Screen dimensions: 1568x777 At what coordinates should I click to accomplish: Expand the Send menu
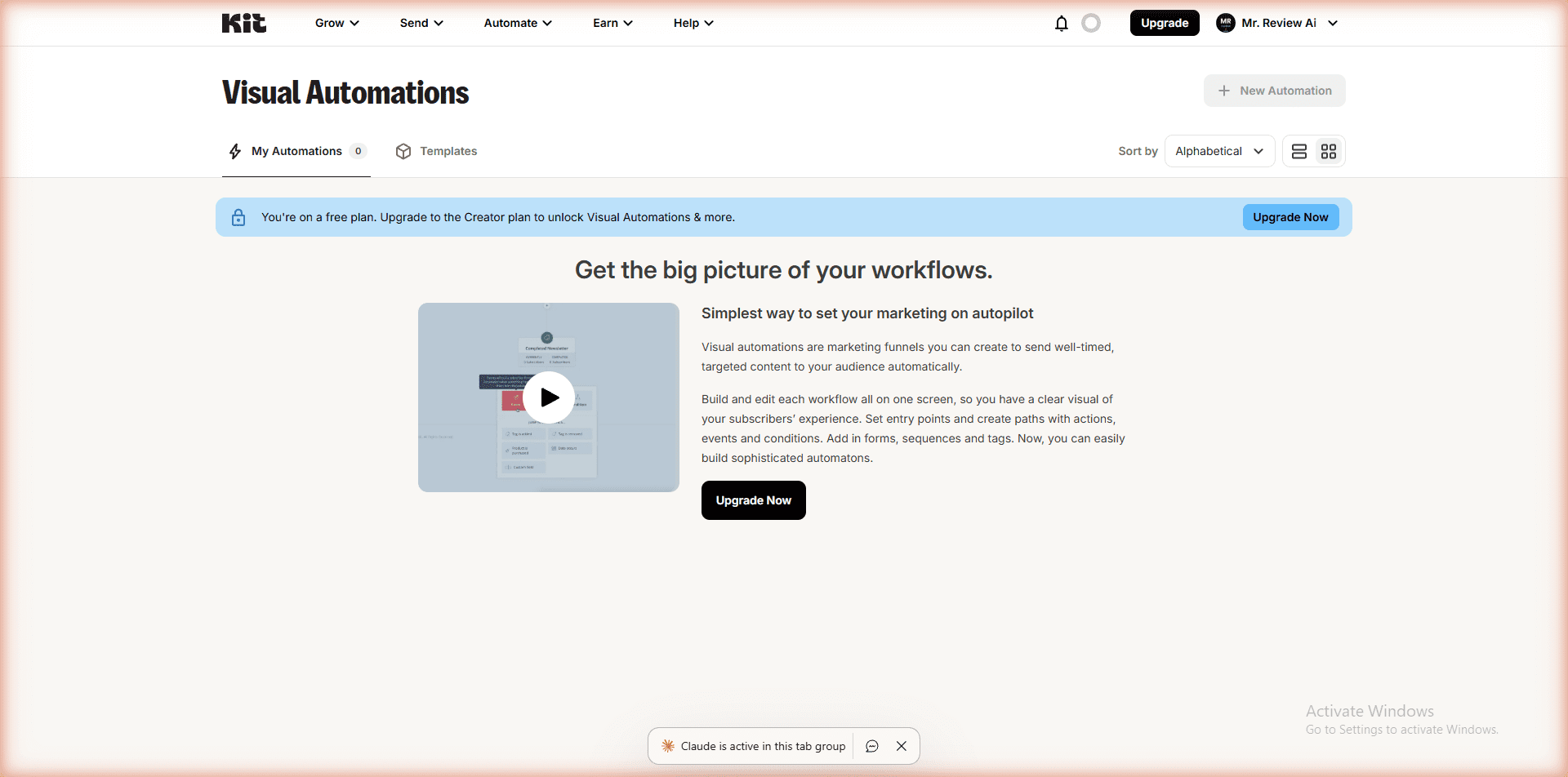421,23
